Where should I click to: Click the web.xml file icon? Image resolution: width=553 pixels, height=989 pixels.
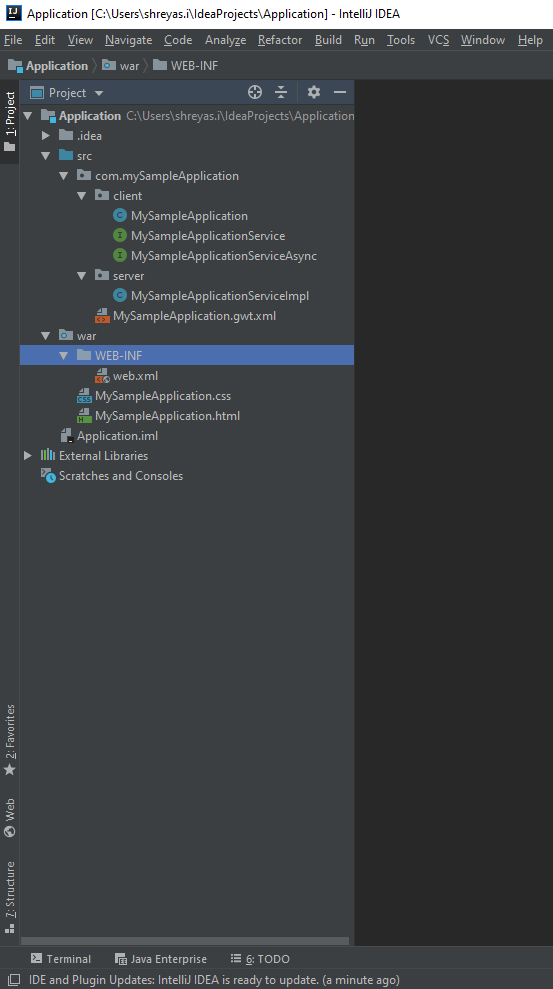pyautogui.click(x=102, y=377)
